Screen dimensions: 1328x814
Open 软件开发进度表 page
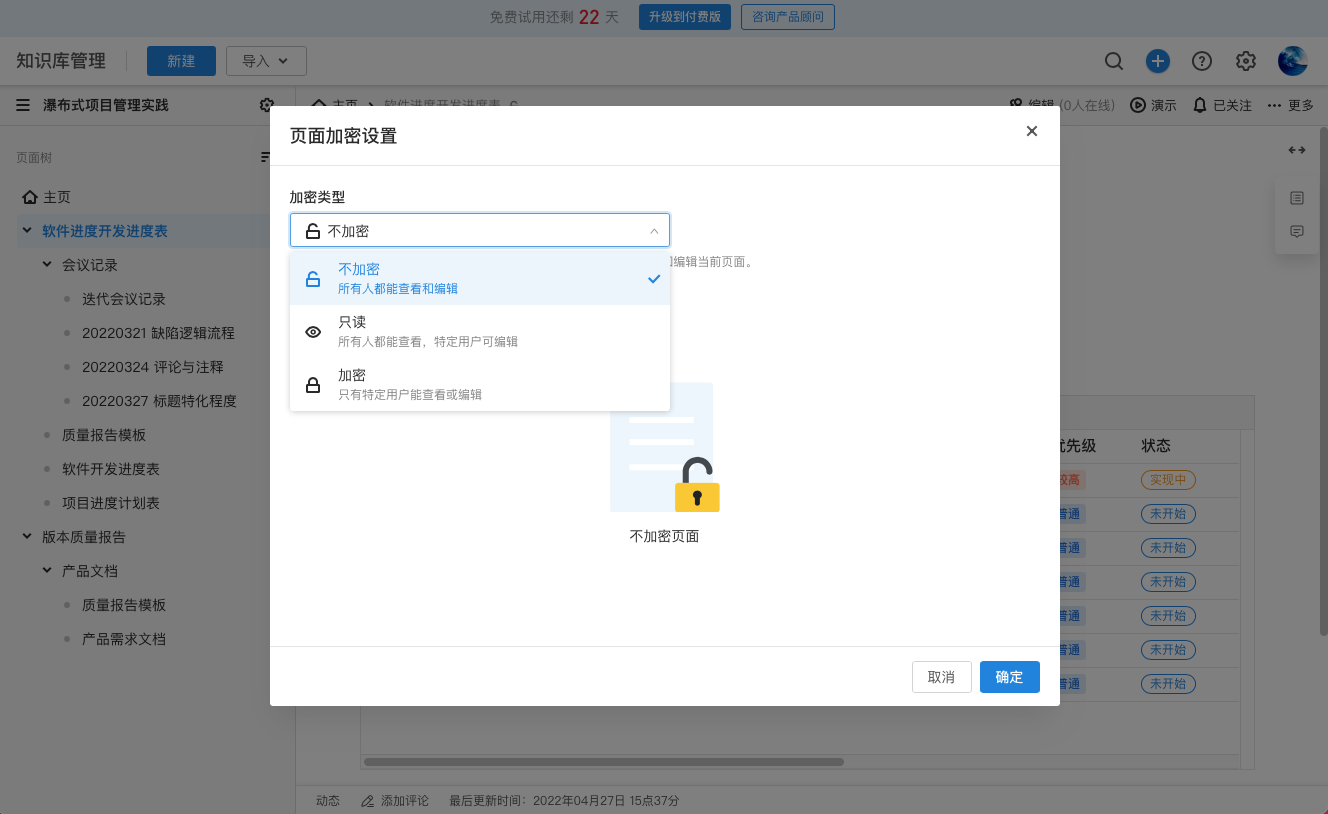click(111, 469)
